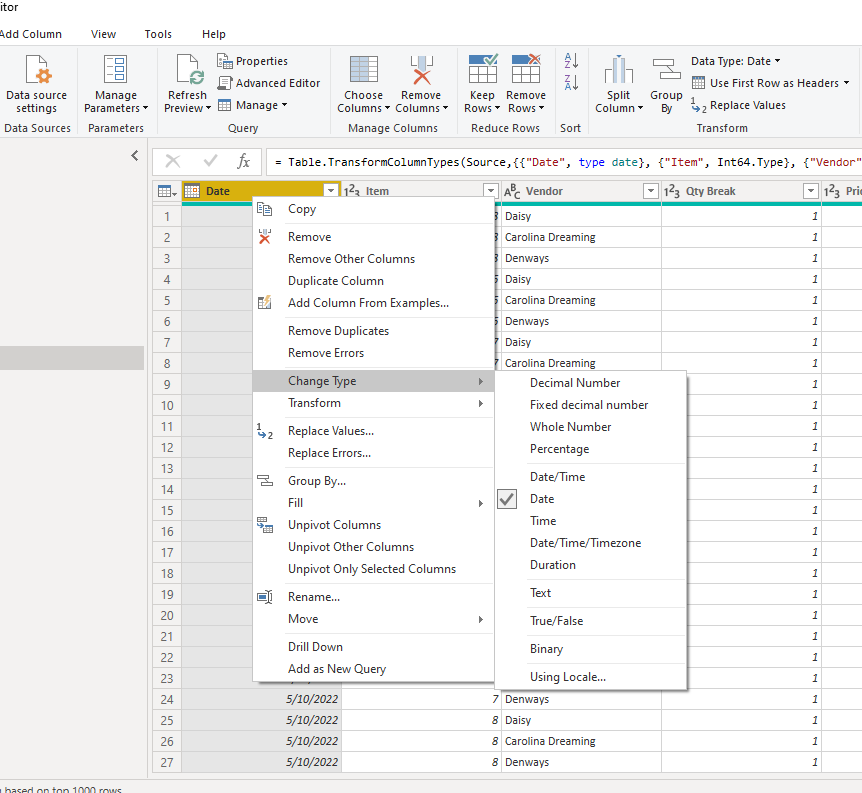Open Qty Break column filter dropdown

[x=810, y=191]
